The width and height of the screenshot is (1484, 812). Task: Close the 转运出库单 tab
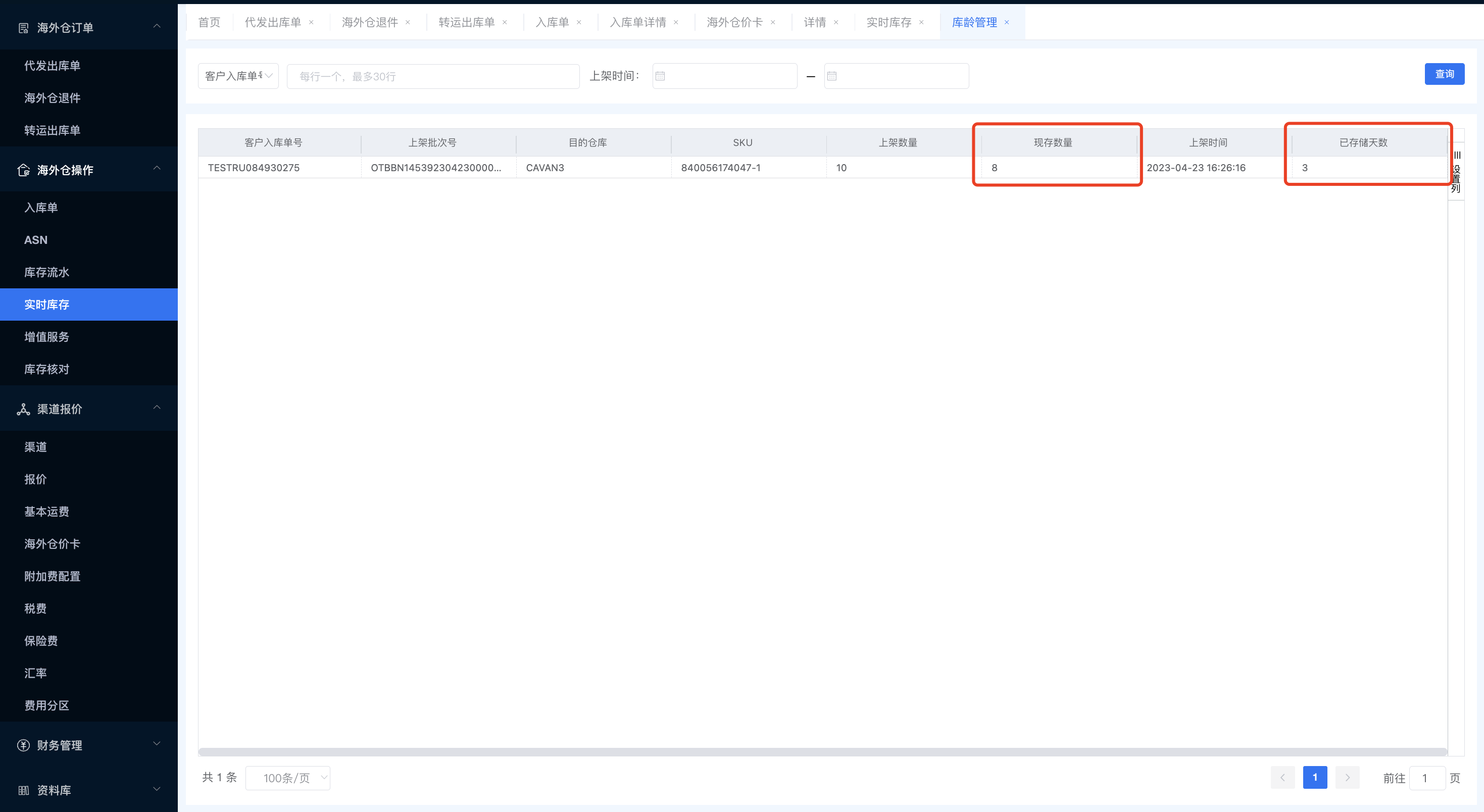pos(505,22)
